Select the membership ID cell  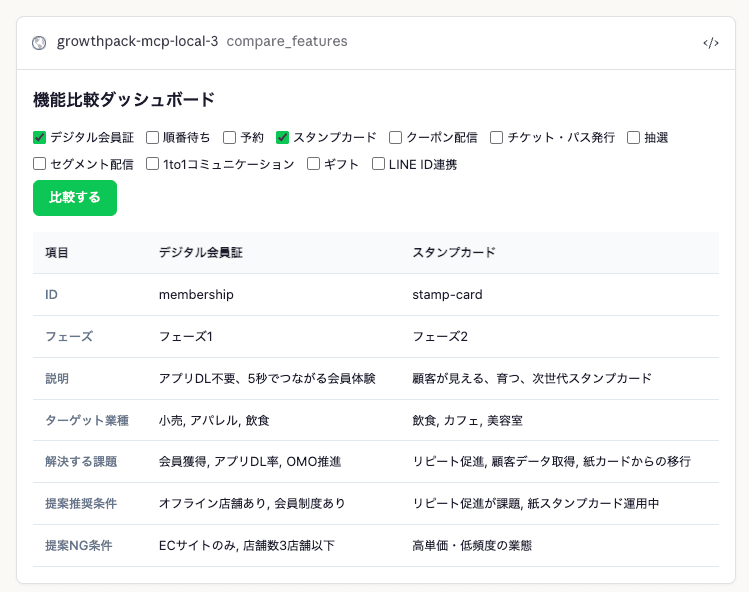(196, 295)
